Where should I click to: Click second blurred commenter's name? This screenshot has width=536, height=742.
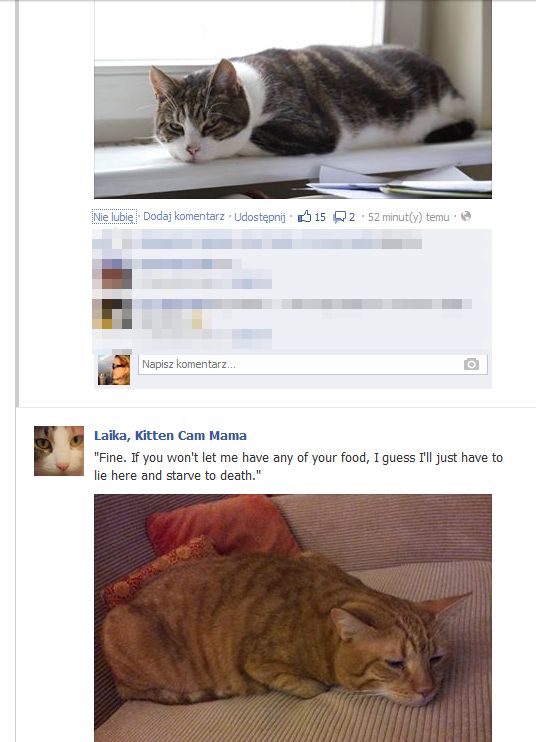tap(201, 304)
